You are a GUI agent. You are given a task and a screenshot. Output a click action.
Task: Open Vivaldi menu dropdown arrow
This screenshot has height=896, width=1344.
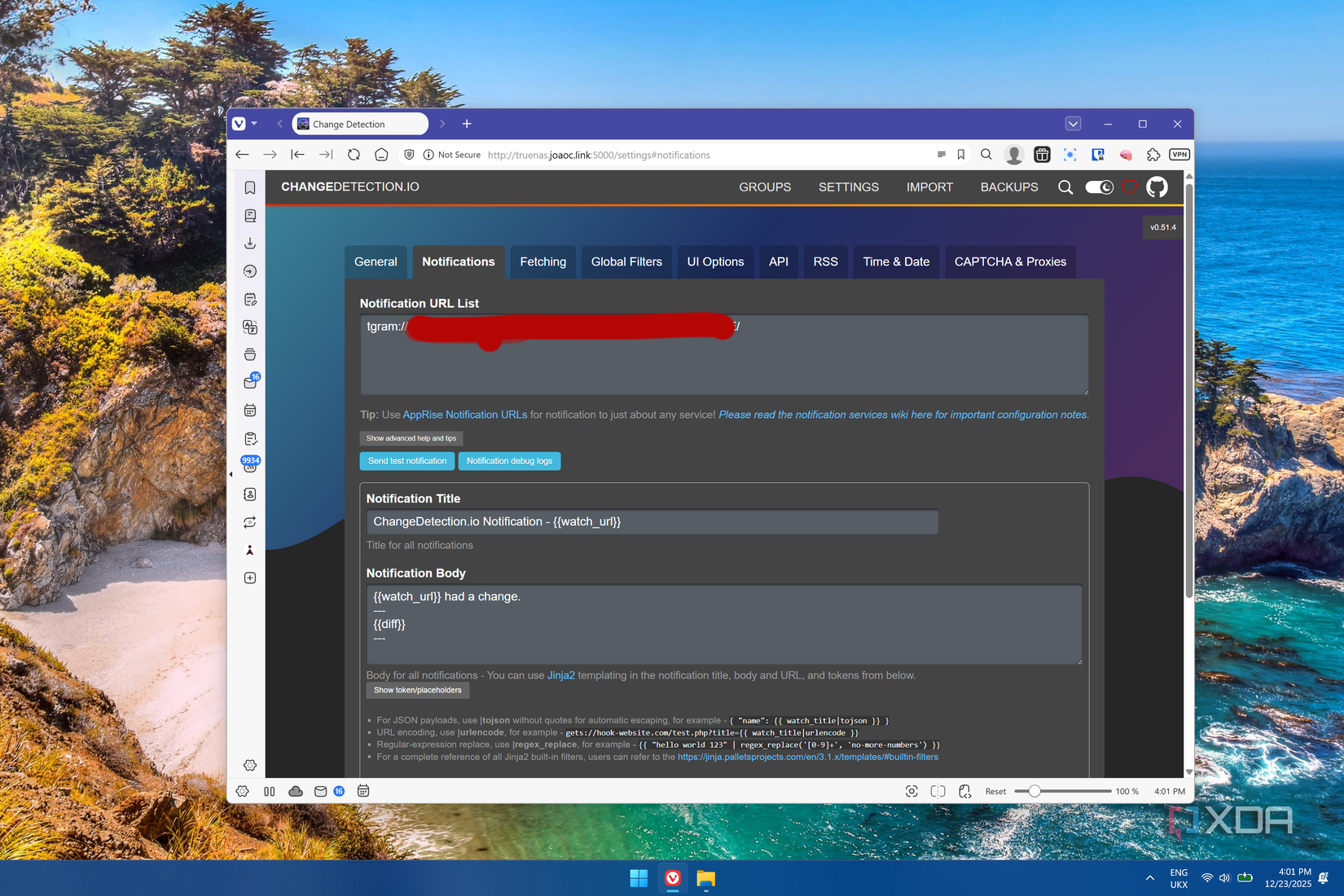coord(254,124)
